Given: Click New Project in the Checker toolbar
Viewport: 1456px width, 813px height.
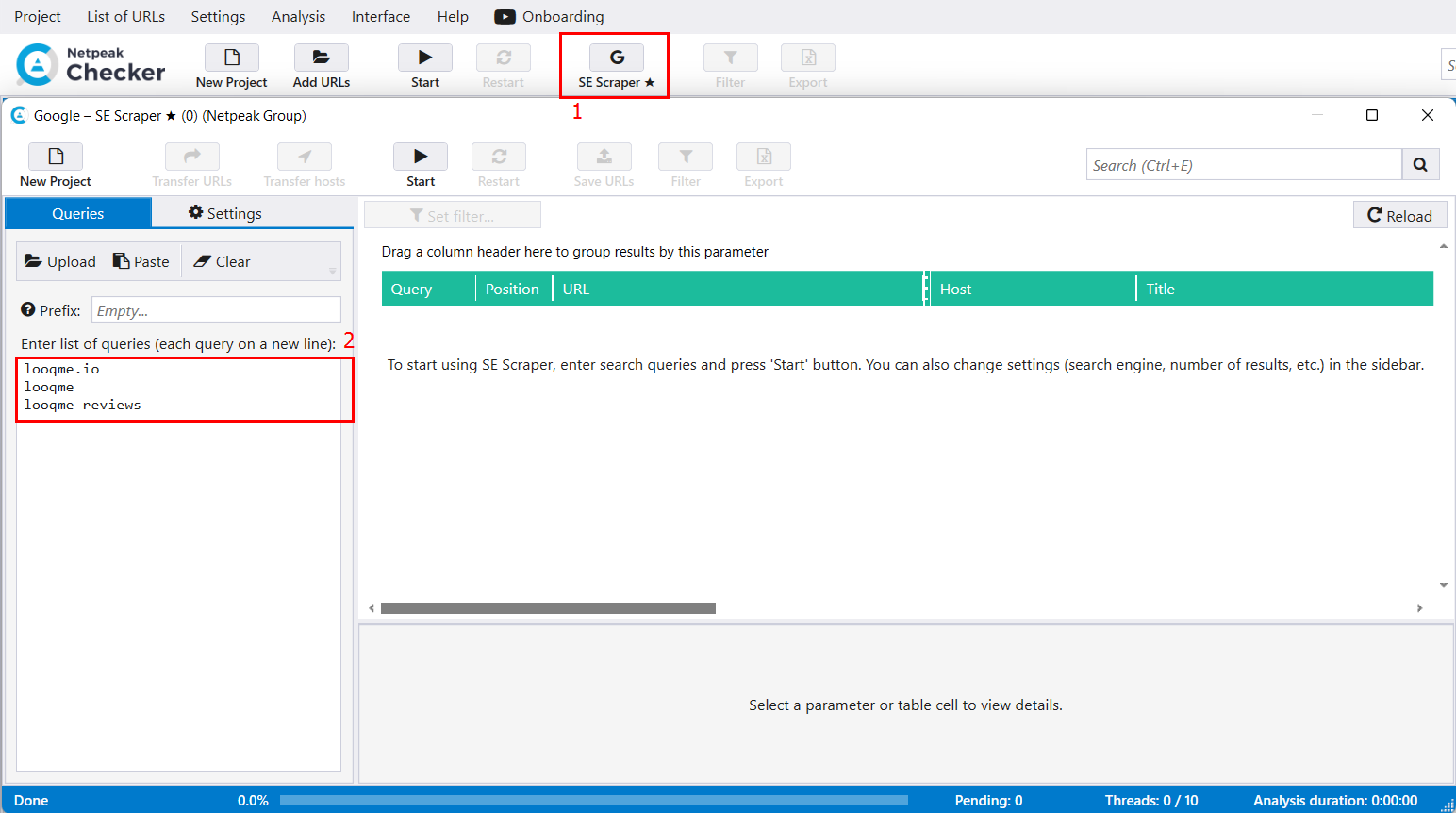Looking at the screenshot, I should [x=232, y=67].
